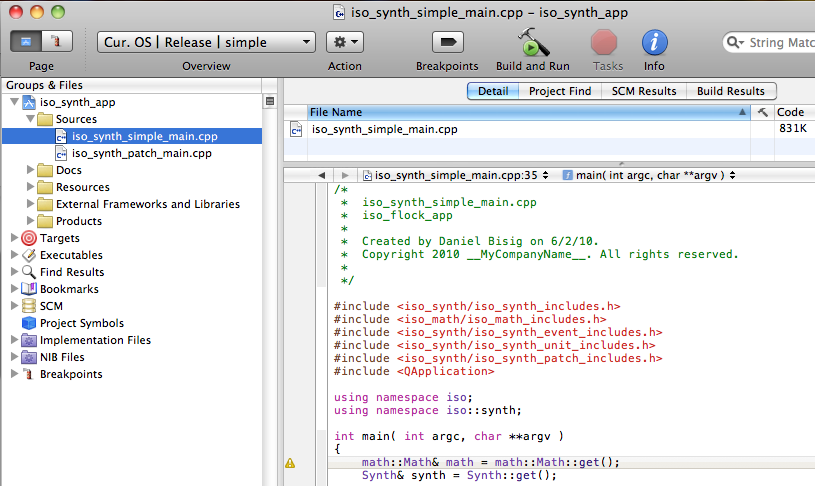This screenshot has height=486, width=815.
Task: Click the warning icon in editor gutter
Action: click(x=290, y=463)
